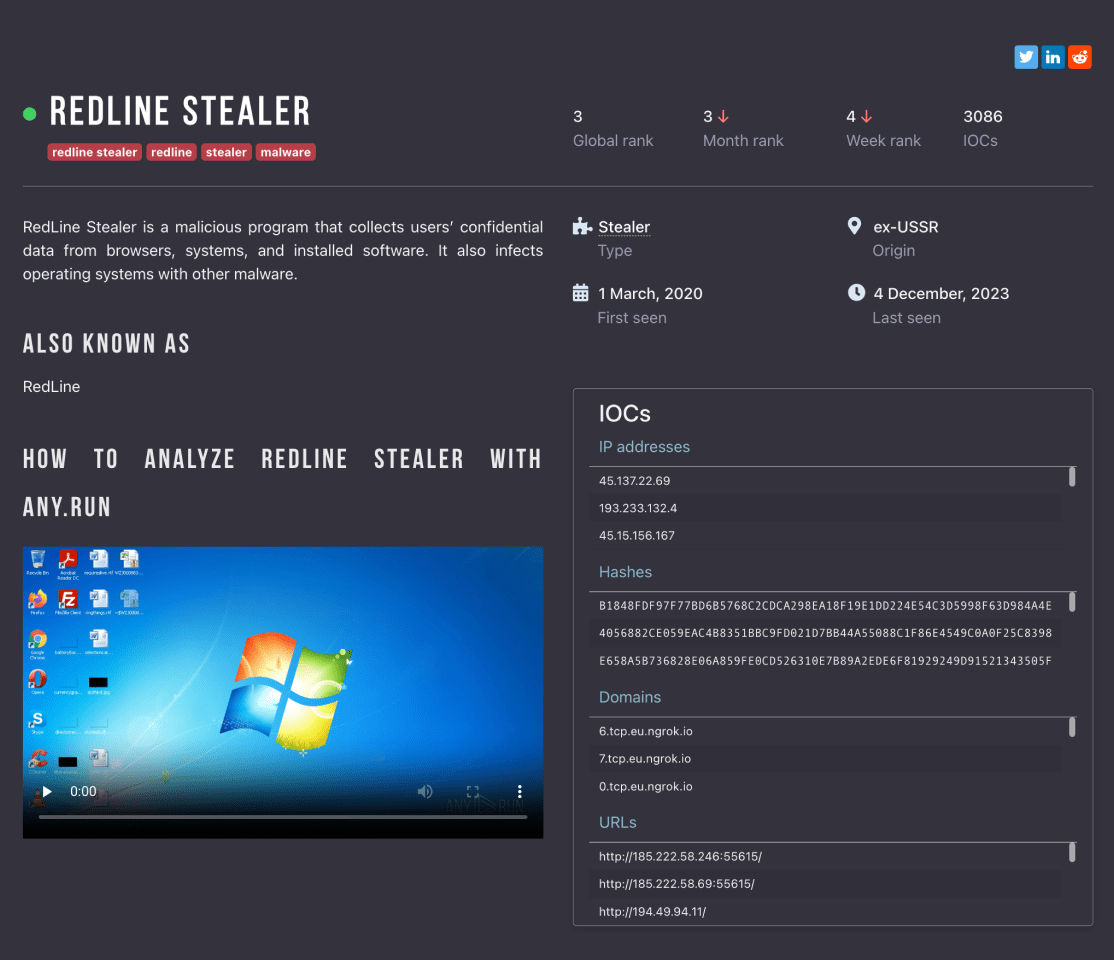
Task: Share the page on Twitter
Action: (x=1025, y=57)
